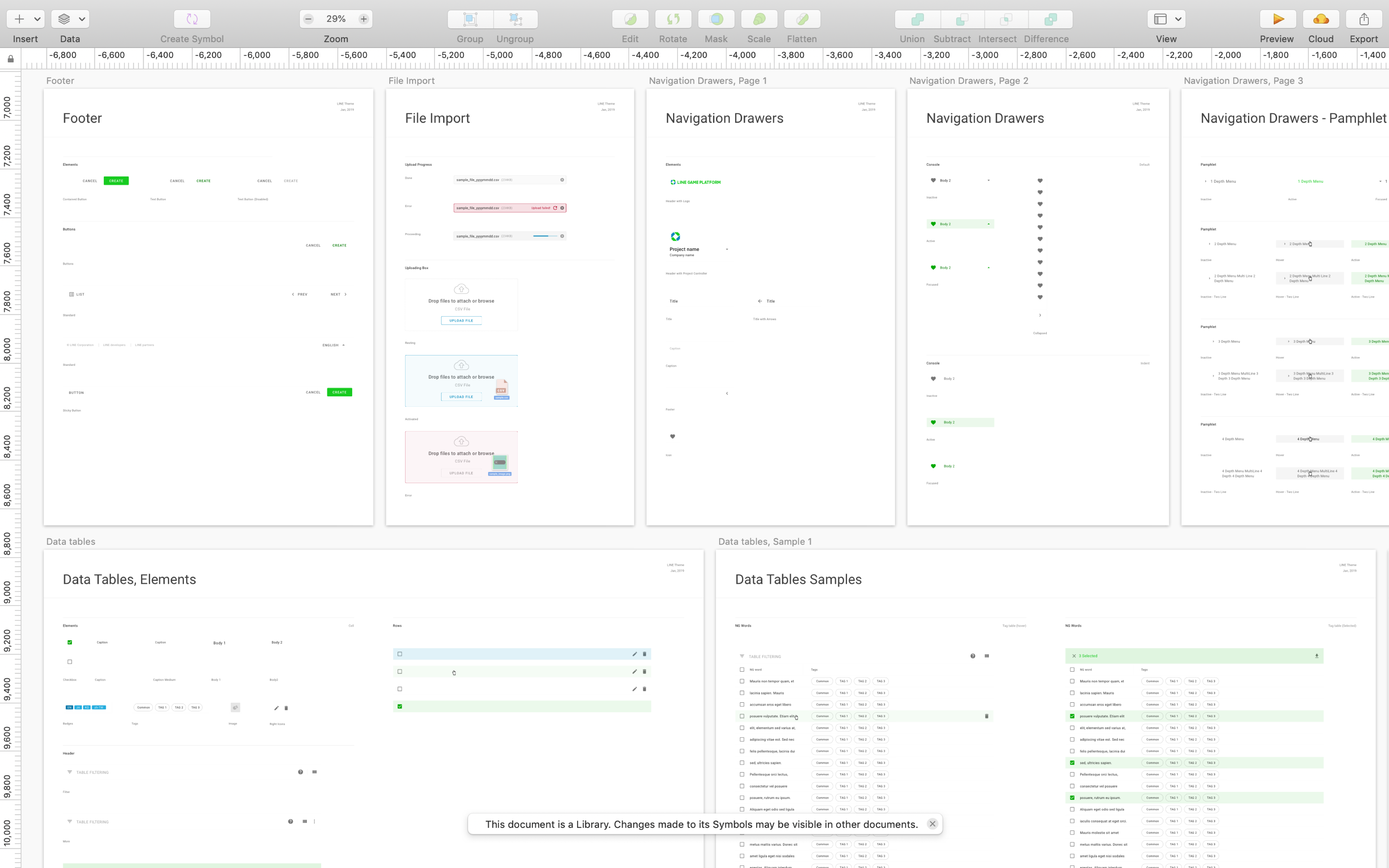Uncheck the green checked checkbox in Elements
This screenshot has width=1389, height=868.
[x=69, y=643]
